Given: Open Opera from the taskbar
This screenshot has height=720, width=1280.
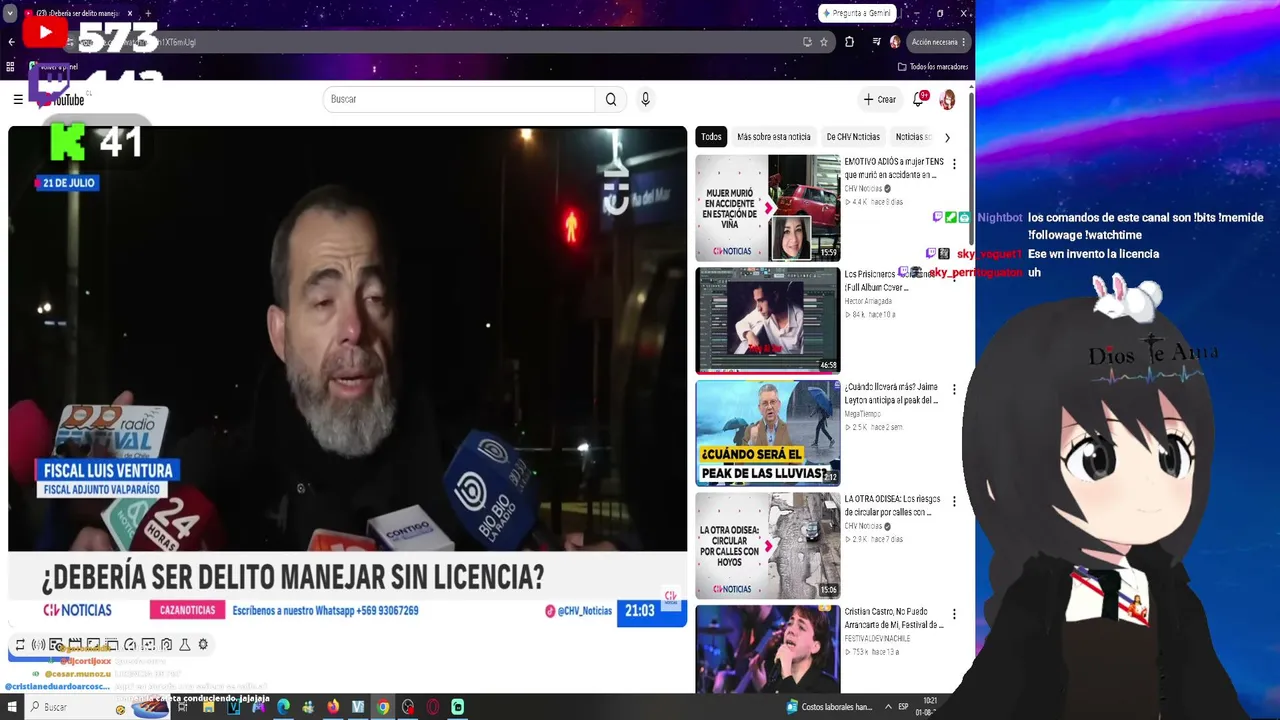Looking at the screenshot, I should pos(433,707).
